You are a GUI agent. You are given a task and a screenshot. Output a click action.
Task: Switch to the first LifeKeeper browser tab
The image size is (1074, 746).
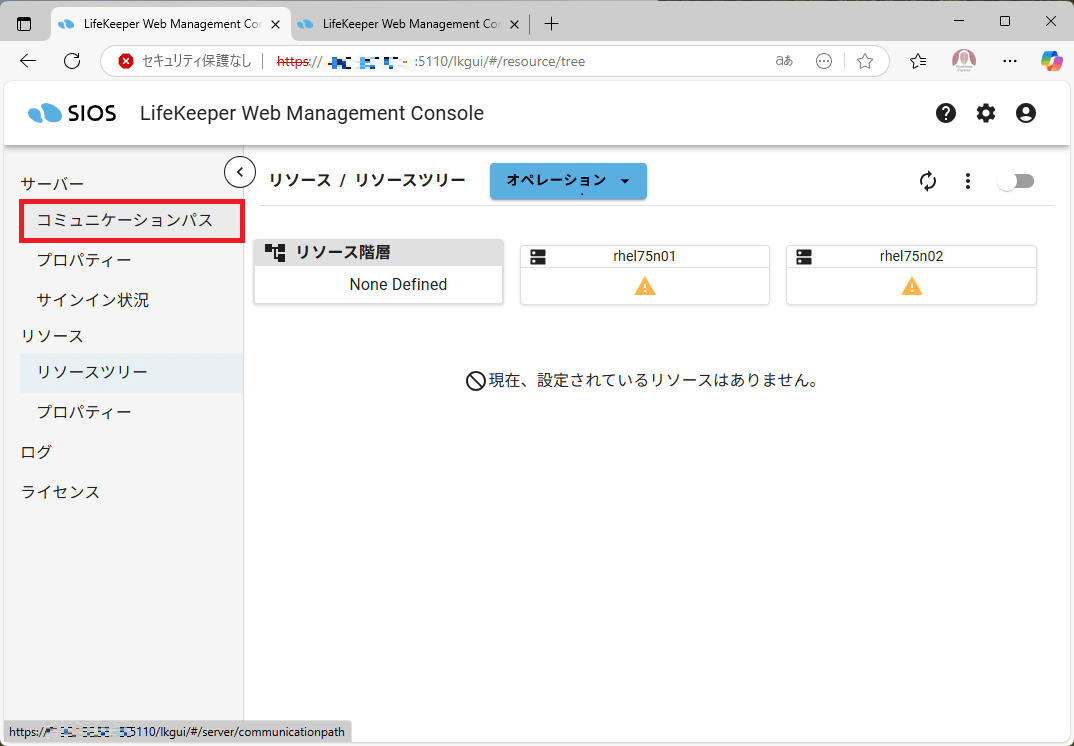[171, 24]
